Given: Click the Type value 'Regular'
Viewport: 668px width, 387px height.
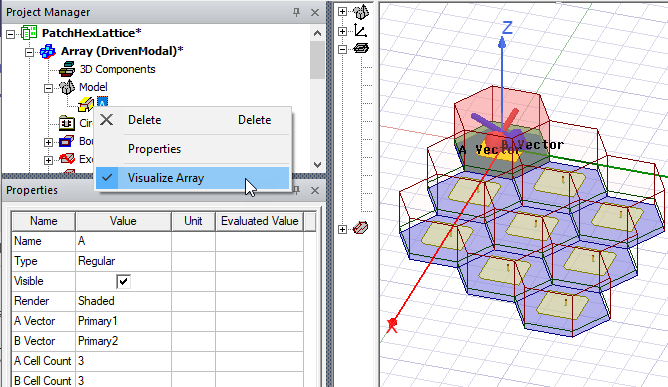Looking at the screenshot, I should coord(123,261).
